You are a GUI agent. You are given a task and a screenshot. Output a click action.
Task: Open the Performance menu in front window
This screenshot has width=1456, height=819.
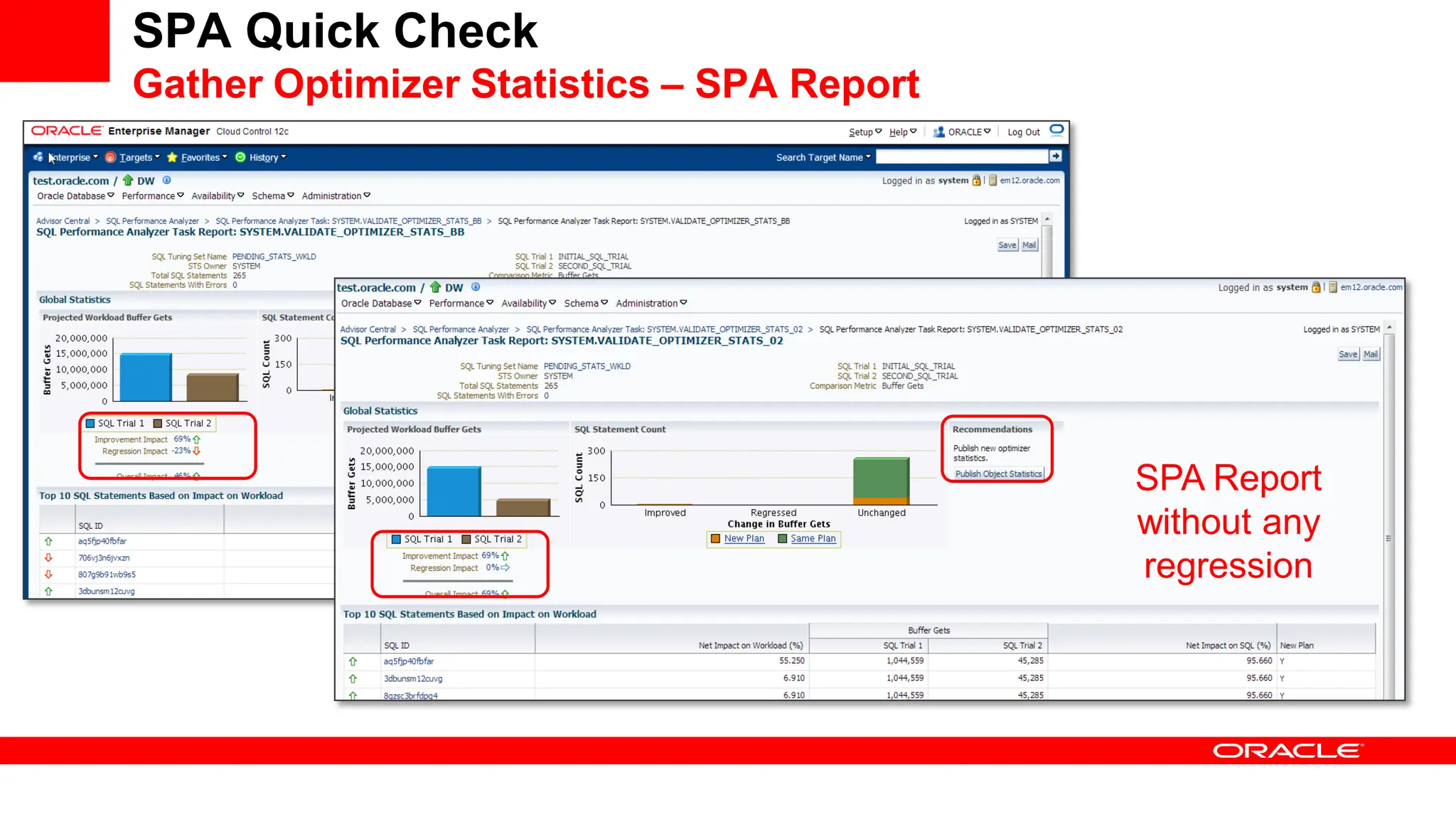click(456, 304)
